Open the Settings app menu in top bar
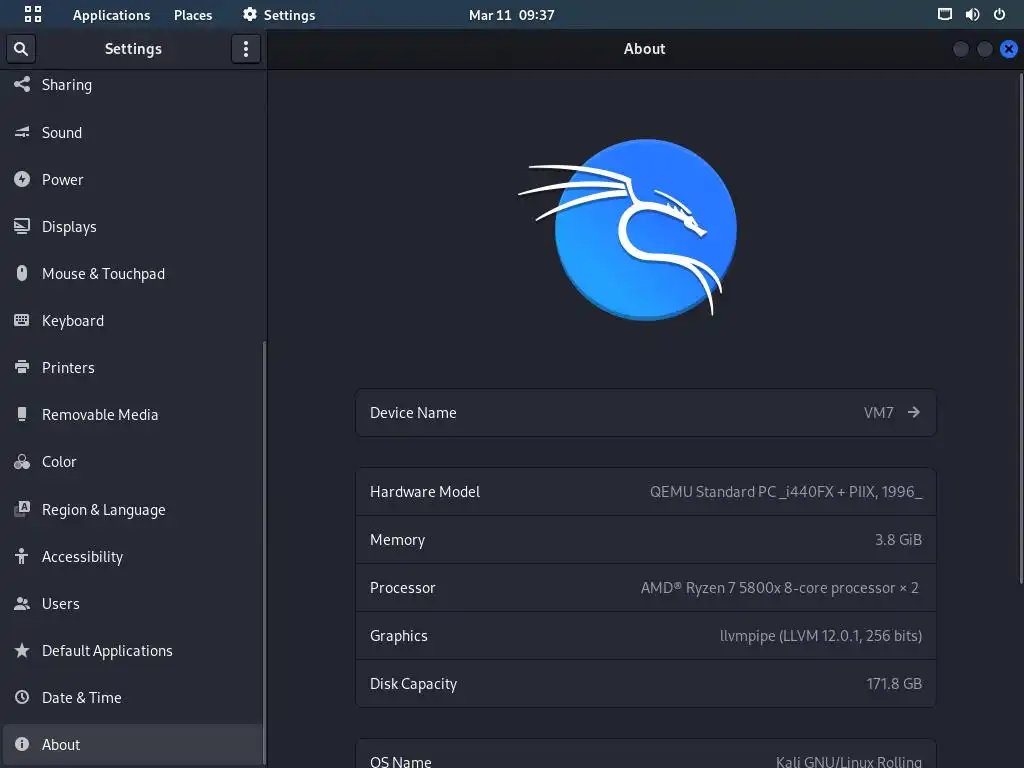Image resolution: width=1024 pixels, height=768 pixels. coord(279,15)
